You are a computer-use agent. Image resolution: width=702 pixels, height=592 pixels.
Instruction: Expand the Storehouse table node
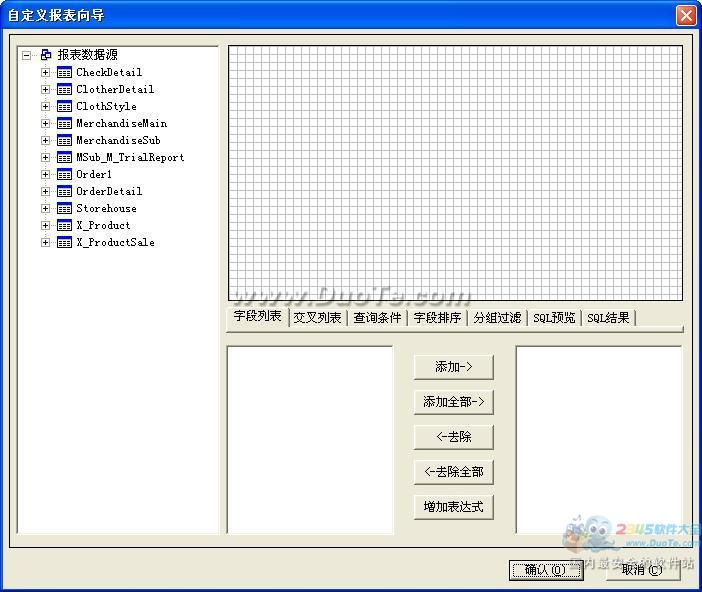point(45,208)
